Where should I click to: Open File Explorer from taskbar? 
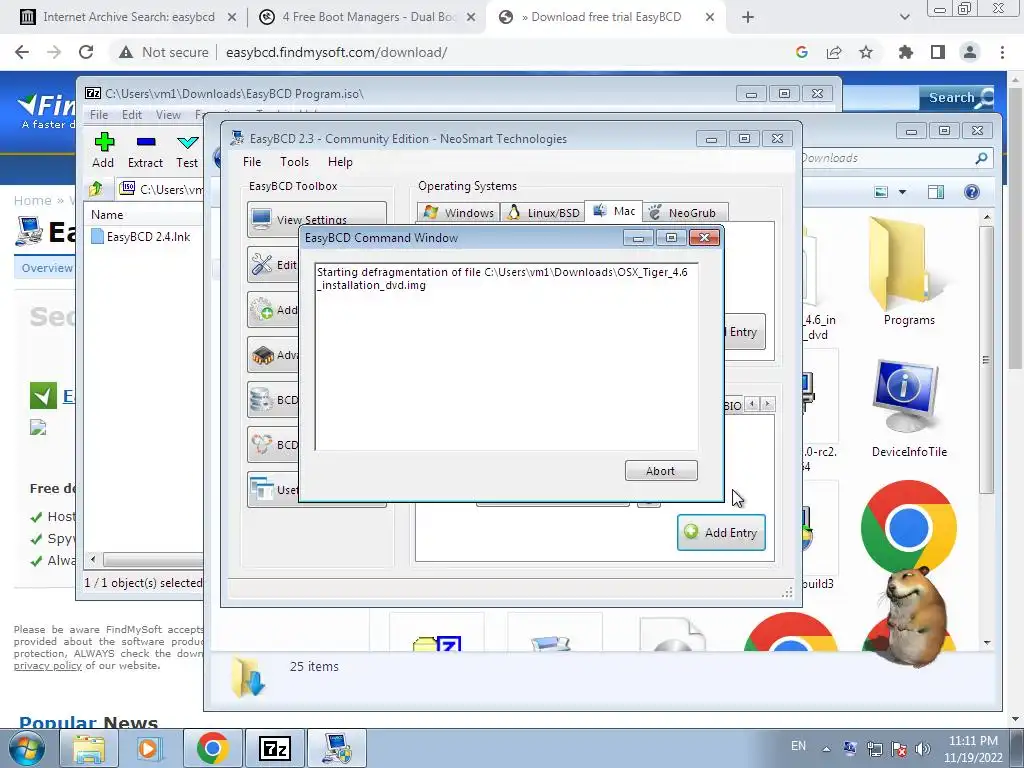(89, 748)
